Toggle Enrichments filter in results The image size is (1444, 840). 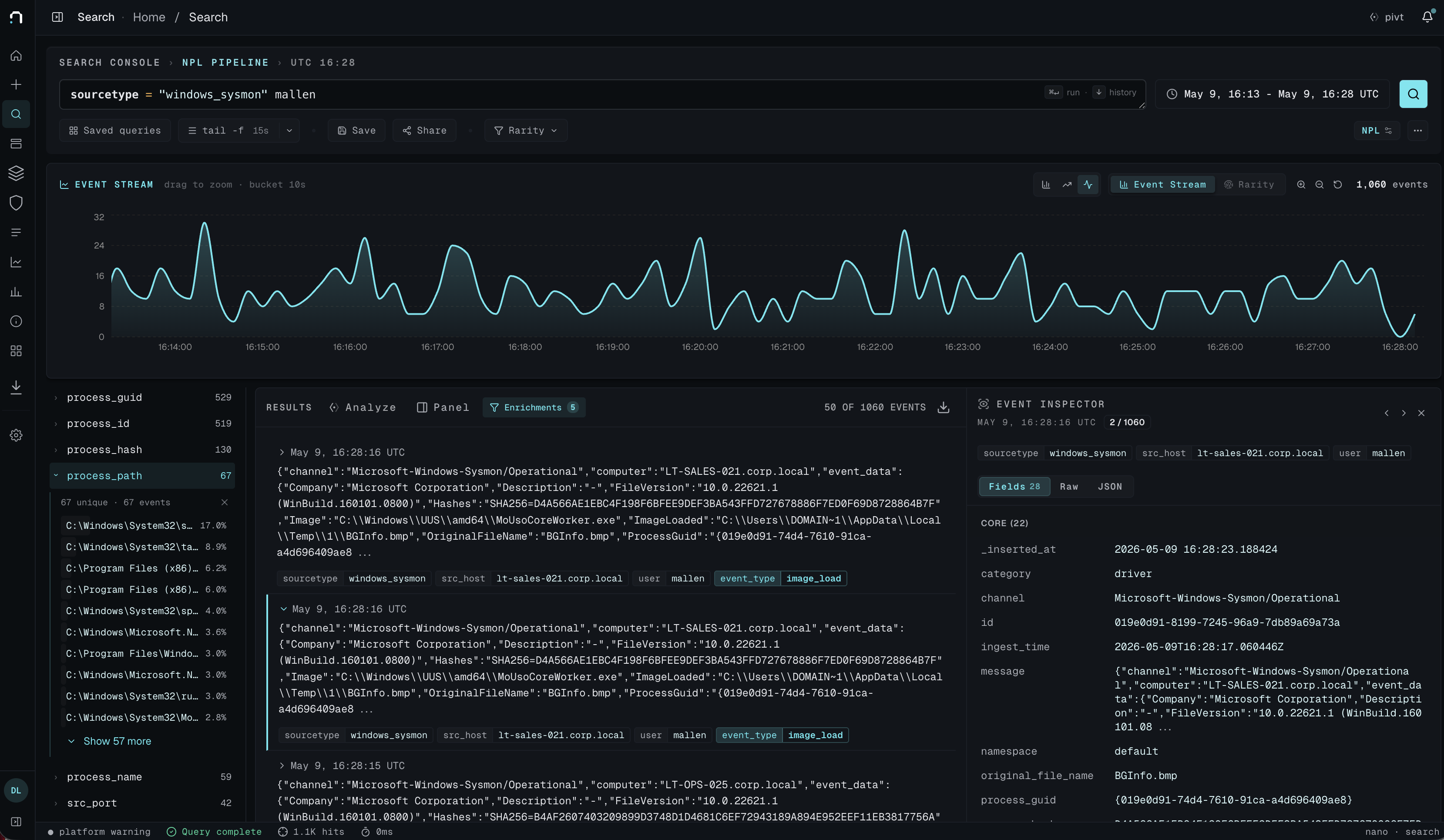(x=534, y=407)
